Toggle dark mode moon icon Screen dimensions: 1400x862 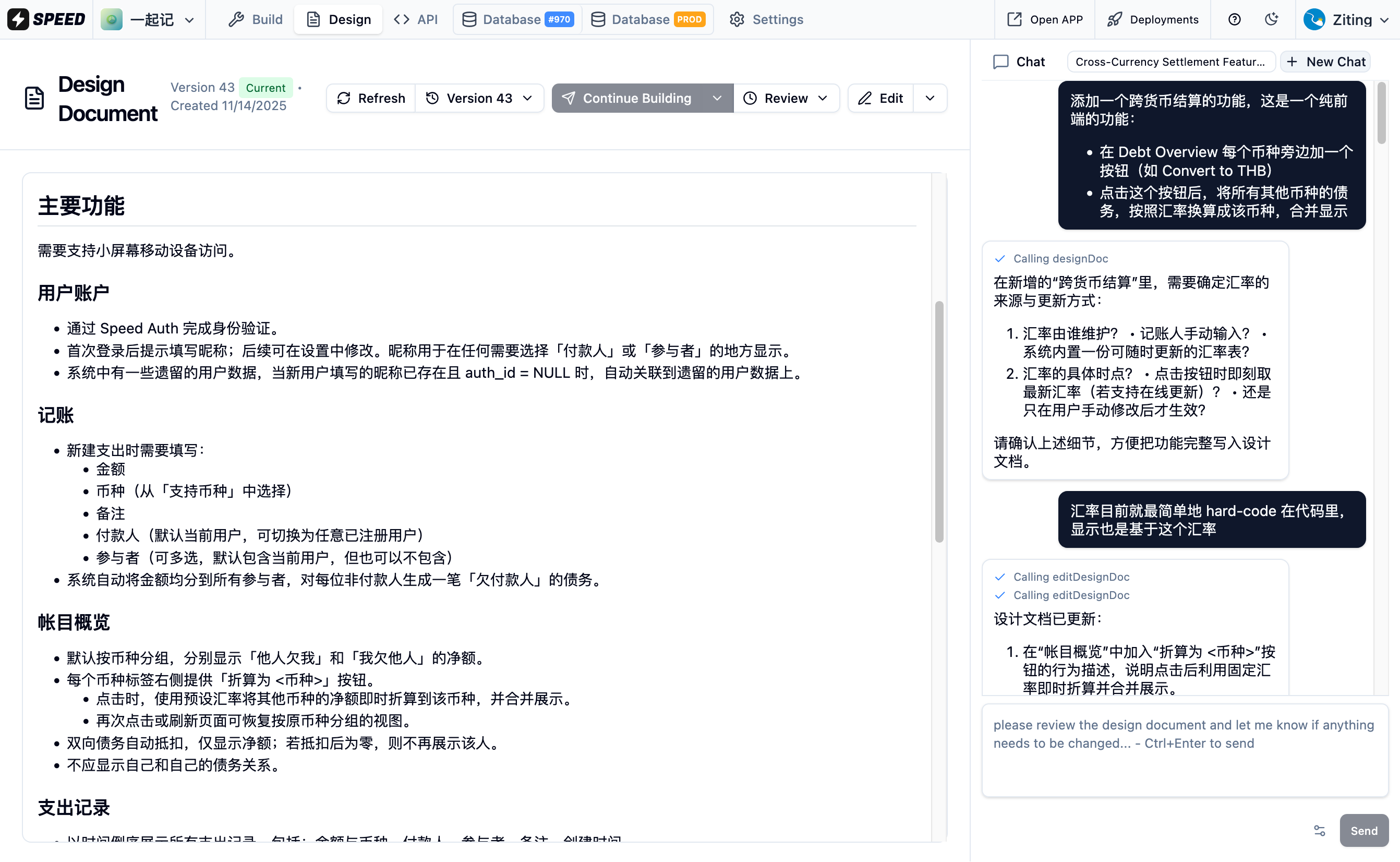coord(1271,19)
